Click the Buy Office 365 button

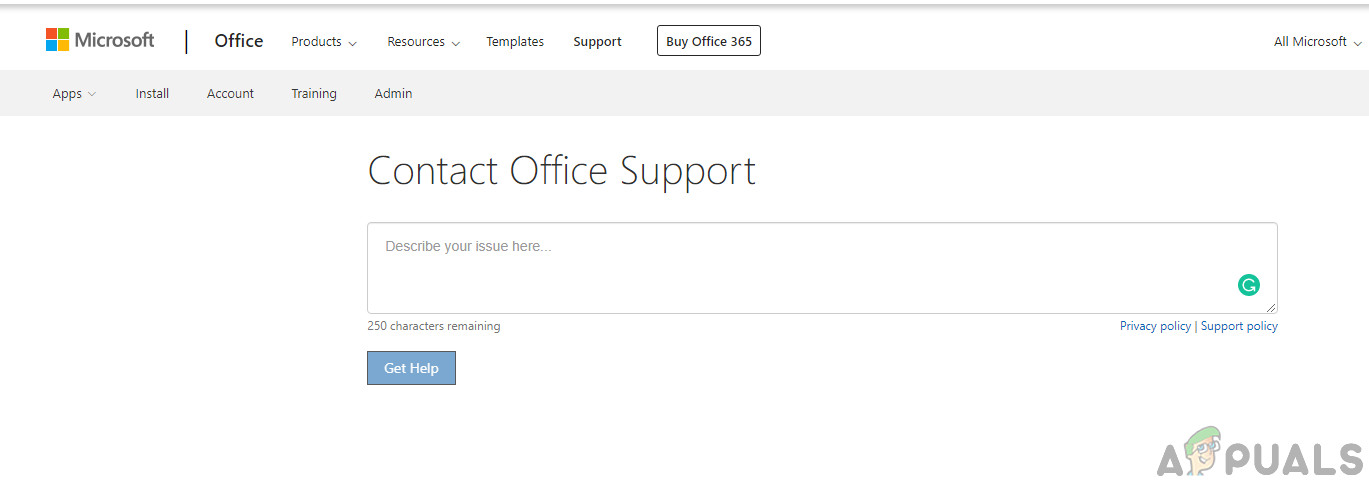tap(708, 41)
